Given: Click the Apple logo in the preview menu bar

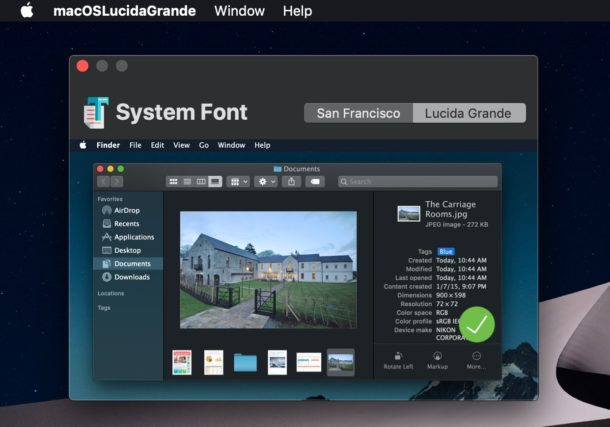Looking at the screenshot, I should 83,145.
